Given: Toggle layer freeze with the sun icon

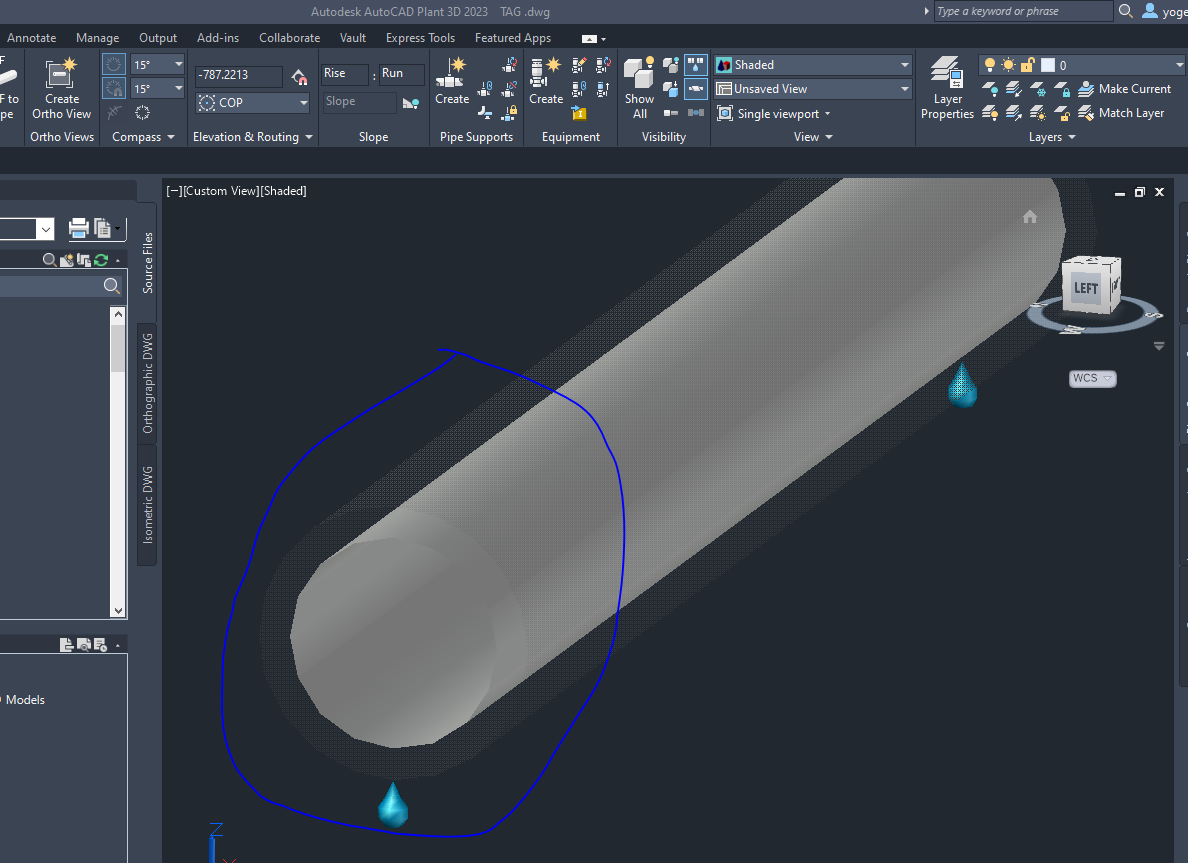Looking at the screenshot, I should click(1007, 64).
